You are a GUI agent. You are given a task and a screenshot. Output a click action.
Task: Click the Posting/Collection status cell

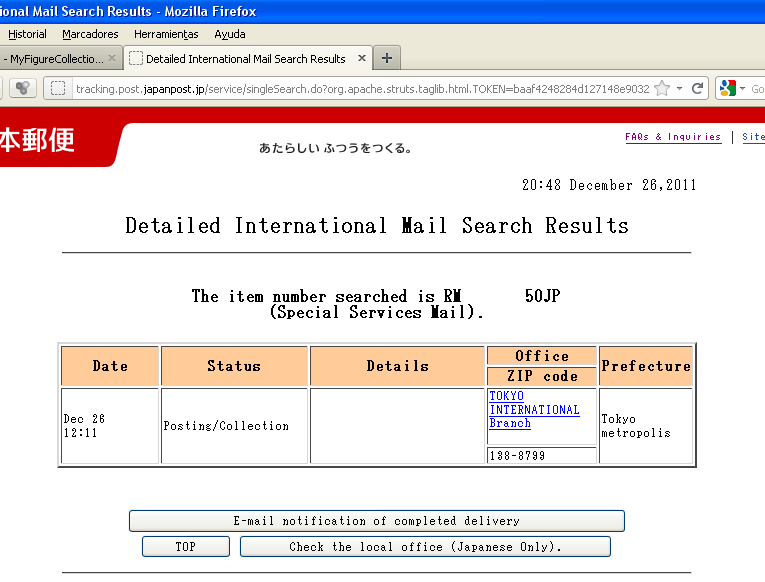coord(234,426)
